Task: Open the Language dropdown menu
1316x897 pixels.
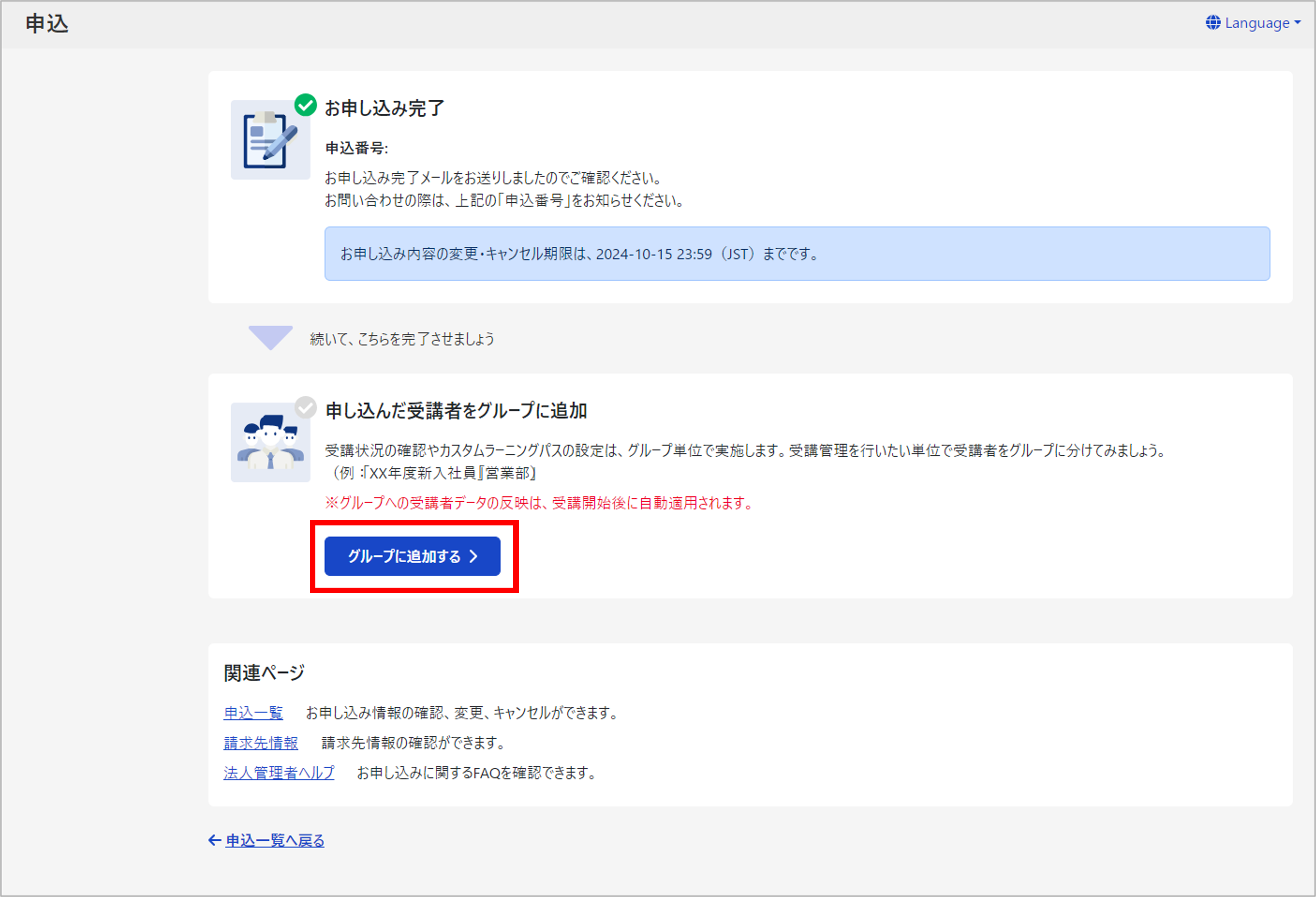Action: click(x=1253, y=23)
